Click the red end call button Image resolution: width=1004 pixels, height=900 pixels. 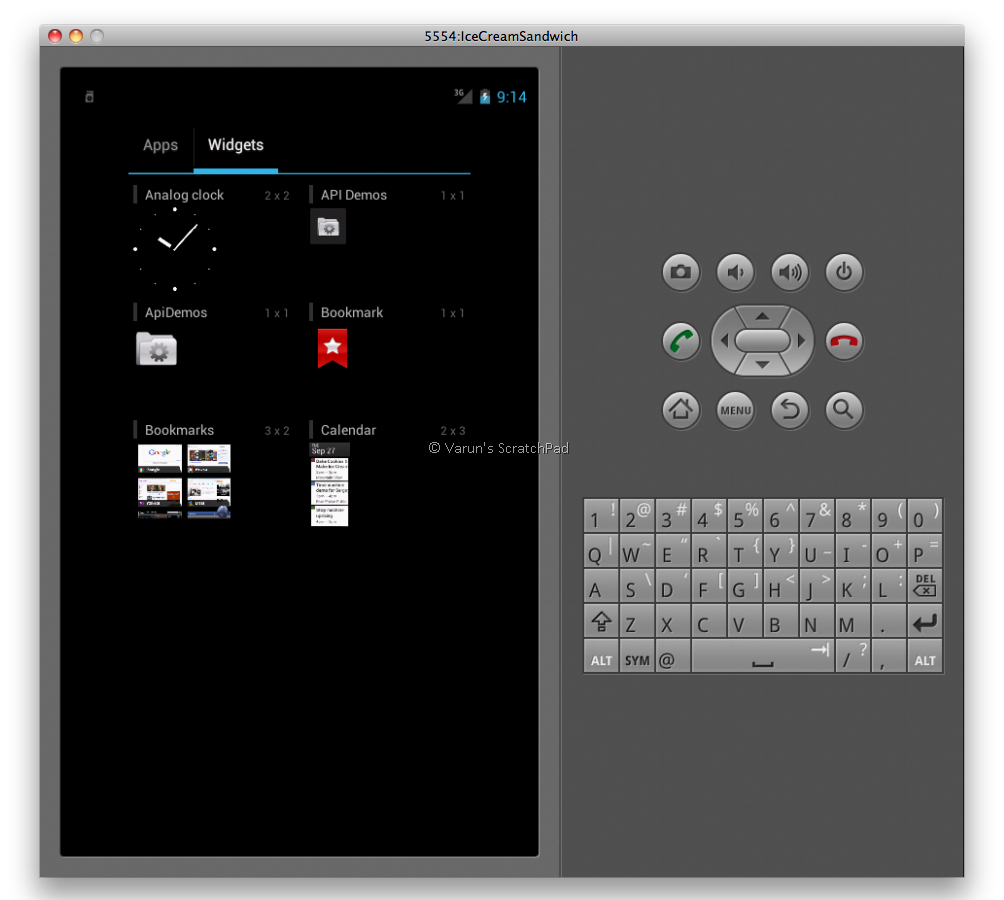[x=844, y=341]
